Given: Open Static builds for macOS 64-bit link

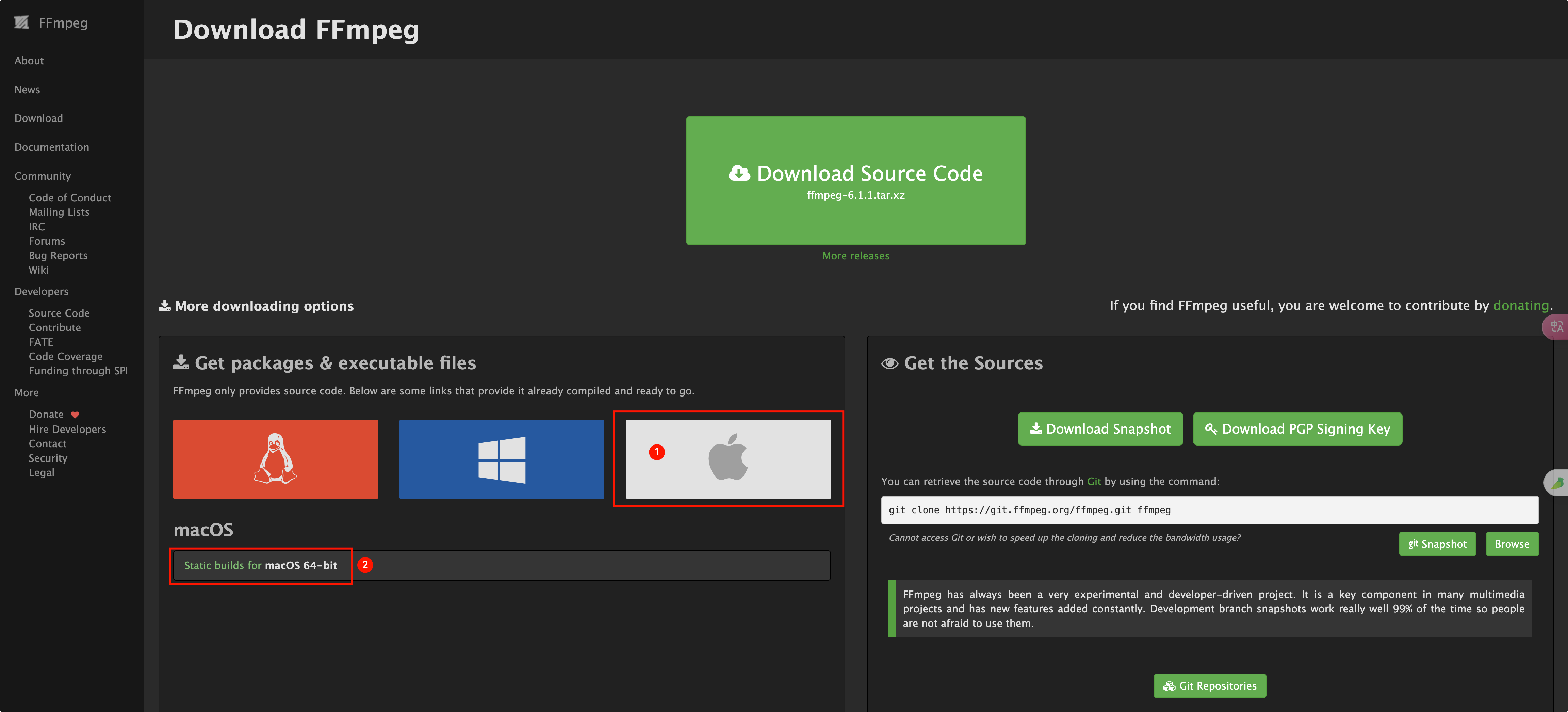Looking at the screenshot, I should click(261, 565).
